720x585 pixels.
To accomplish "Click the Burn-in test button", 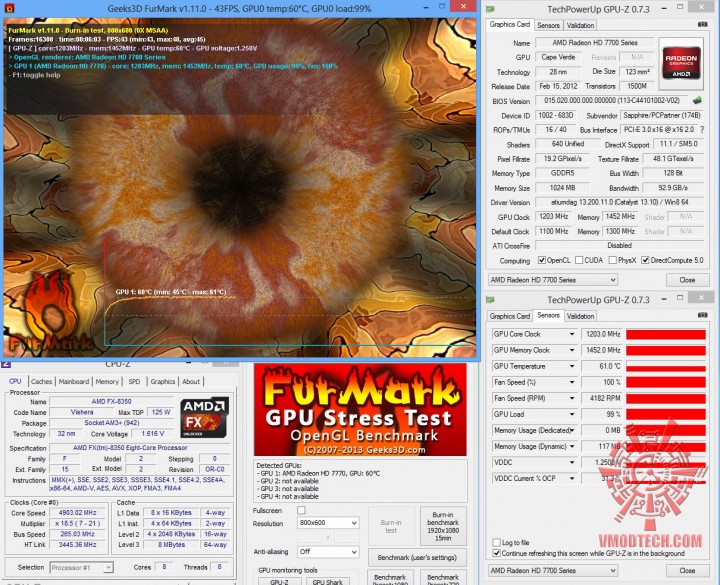I will coord(391,526).
